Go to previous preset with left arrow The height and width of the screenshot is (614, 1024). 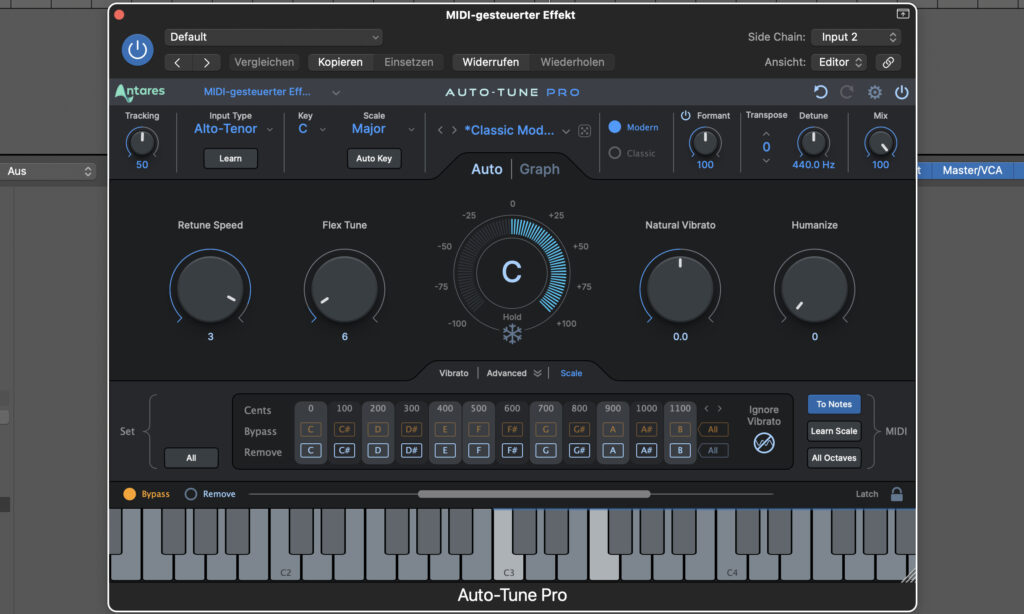(x=178, y=62)
